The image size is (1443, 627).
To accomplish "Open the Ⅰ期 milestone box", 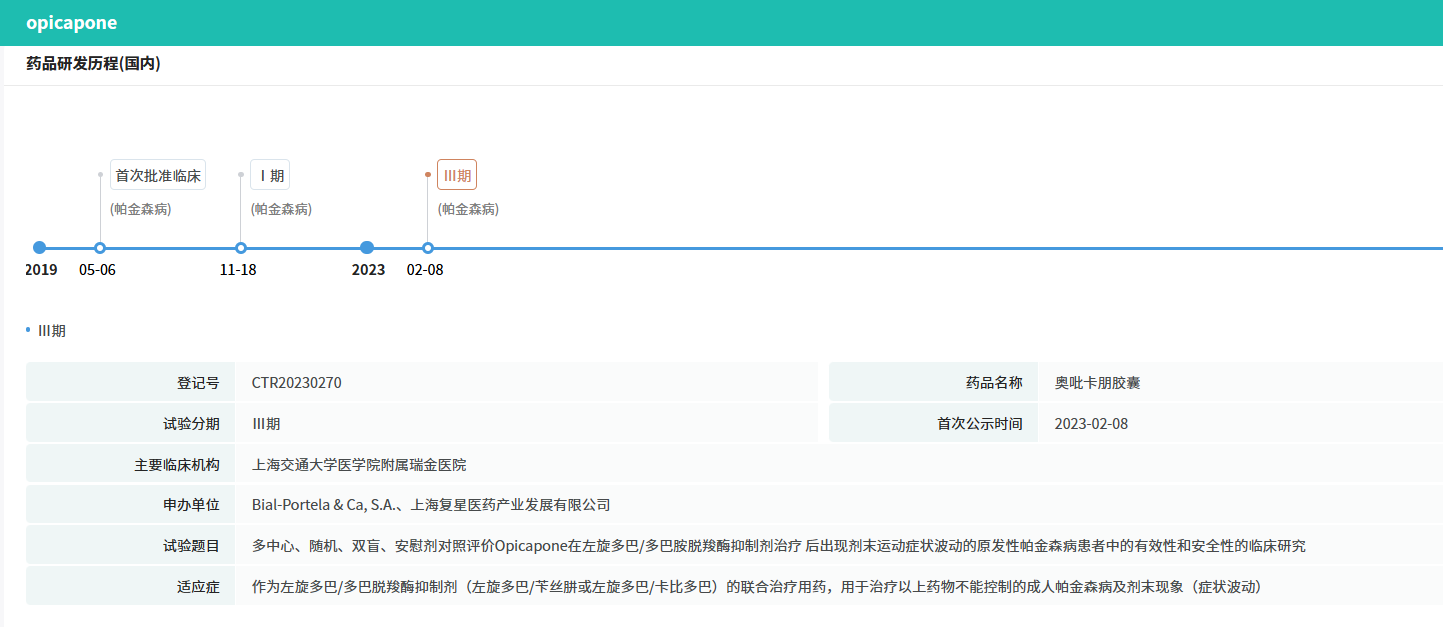I will tap(271, 176).
